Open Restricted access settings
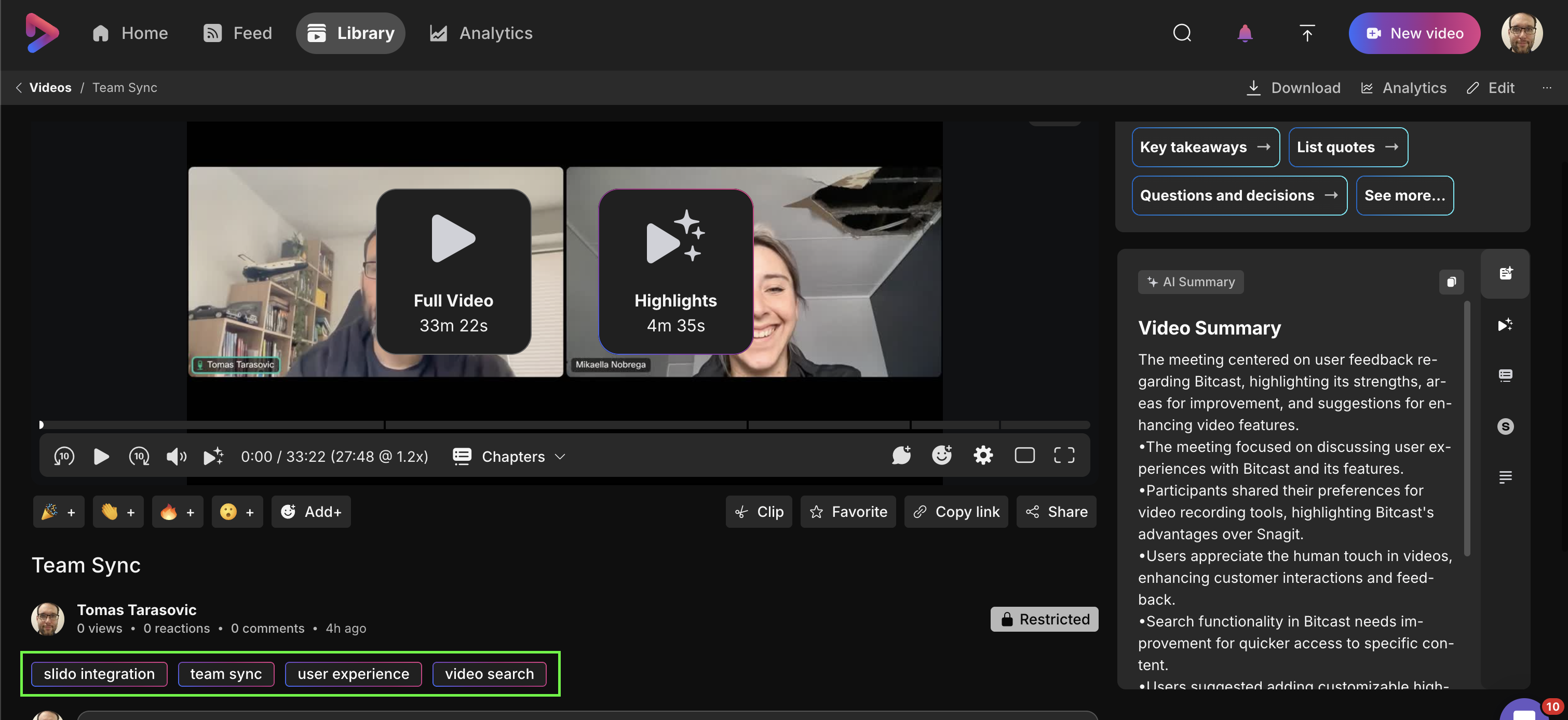1568x720 pixels. [1044, 619]
